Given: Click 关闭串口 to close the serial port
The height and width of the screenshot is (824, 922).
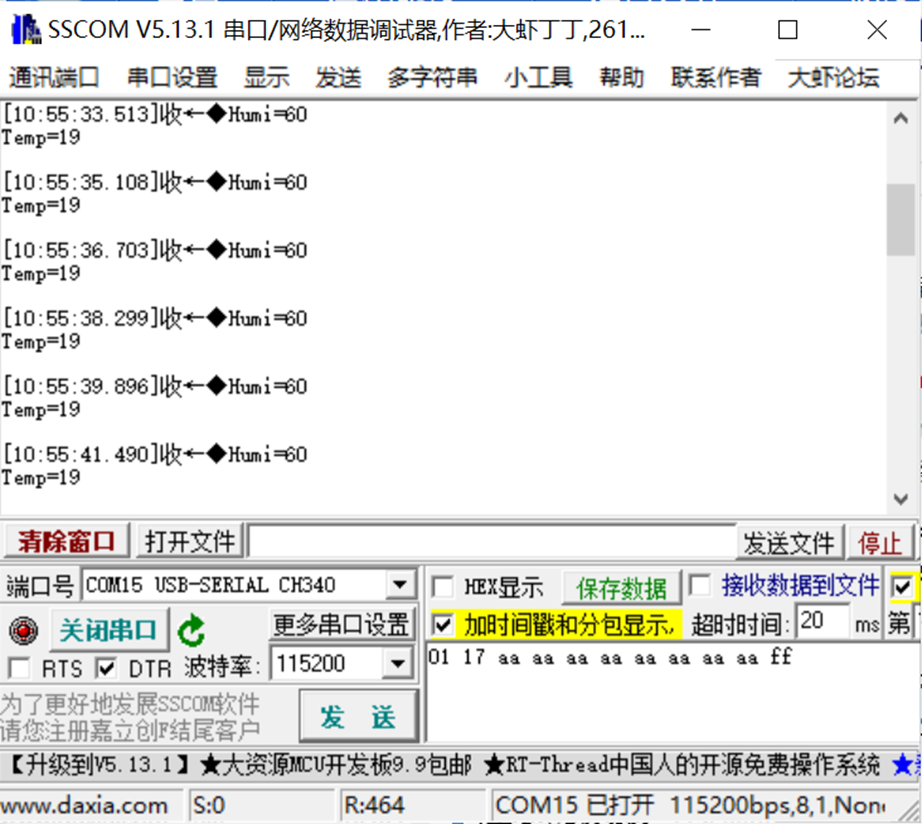Looking at the screenshot, I should pyautogui.click(x=108, y=631).
